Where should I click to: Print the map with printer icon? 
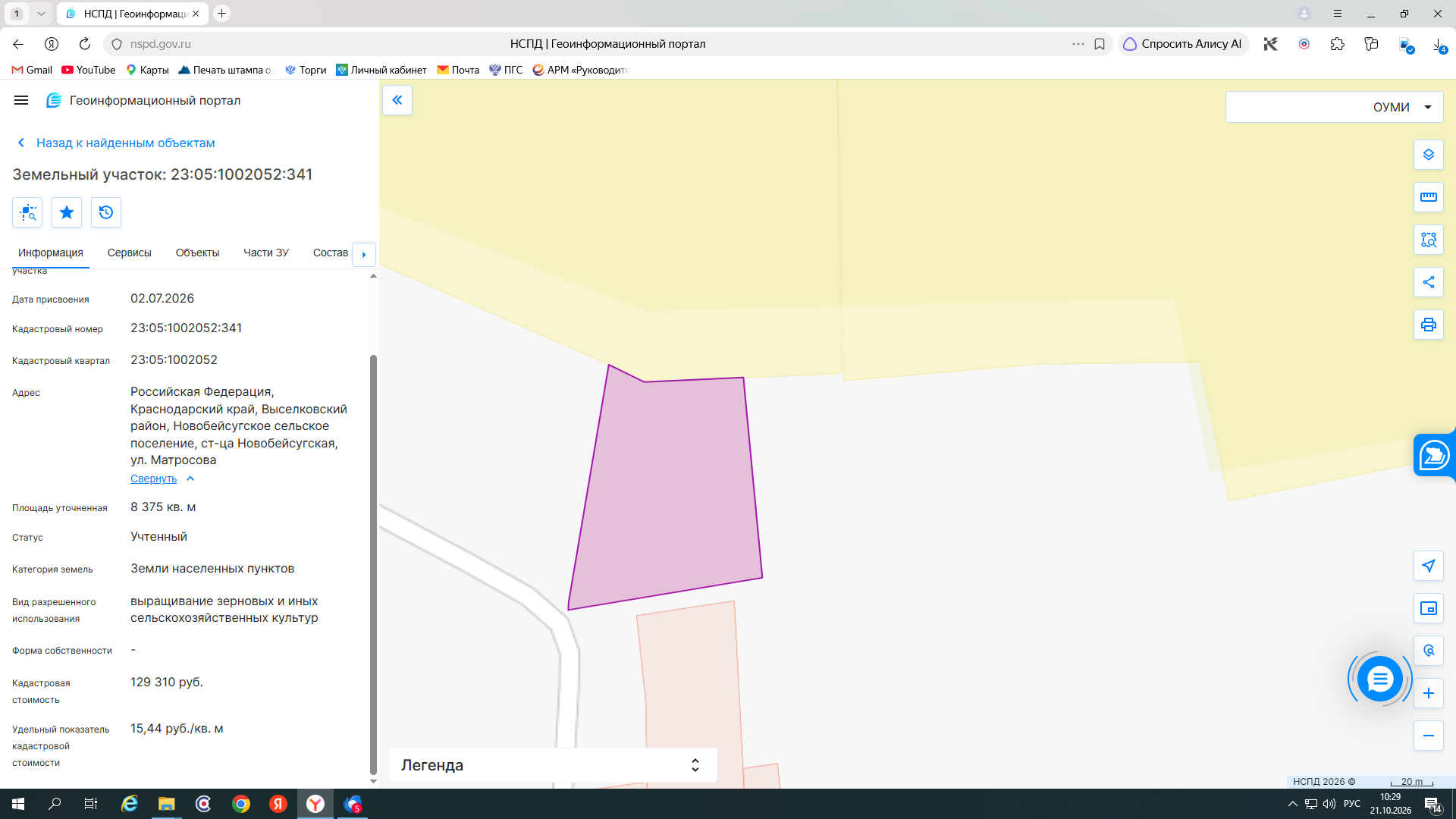[1429, 325]
